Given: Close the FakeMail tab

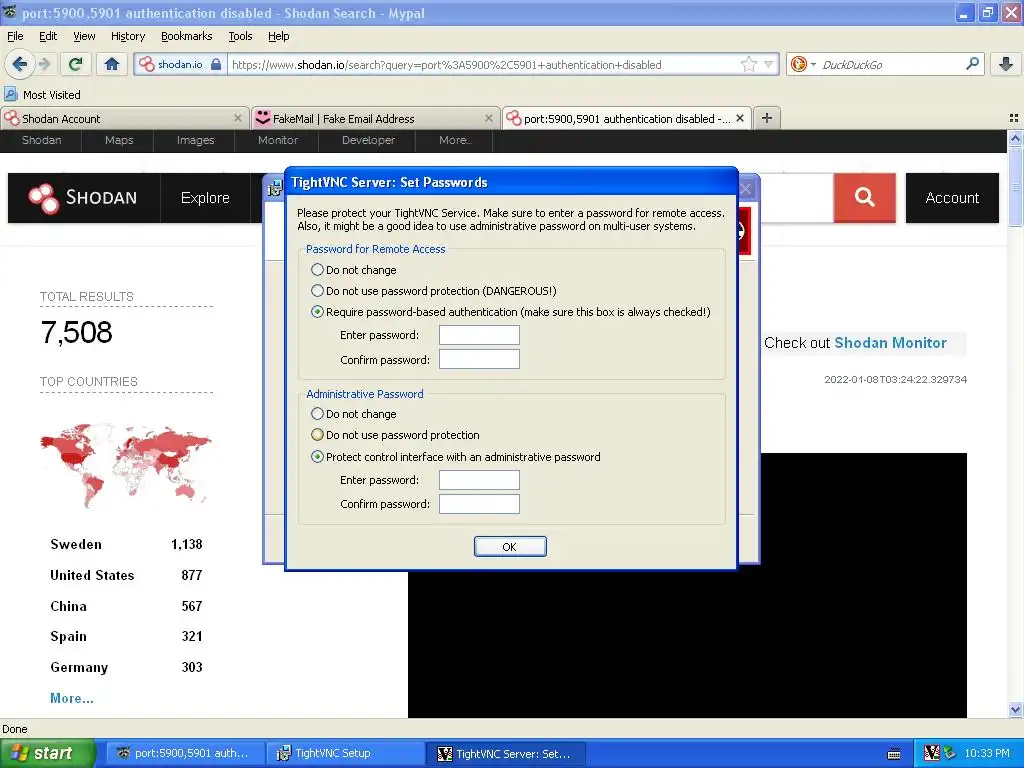Looking at the screenshot, I should (488, 118).
